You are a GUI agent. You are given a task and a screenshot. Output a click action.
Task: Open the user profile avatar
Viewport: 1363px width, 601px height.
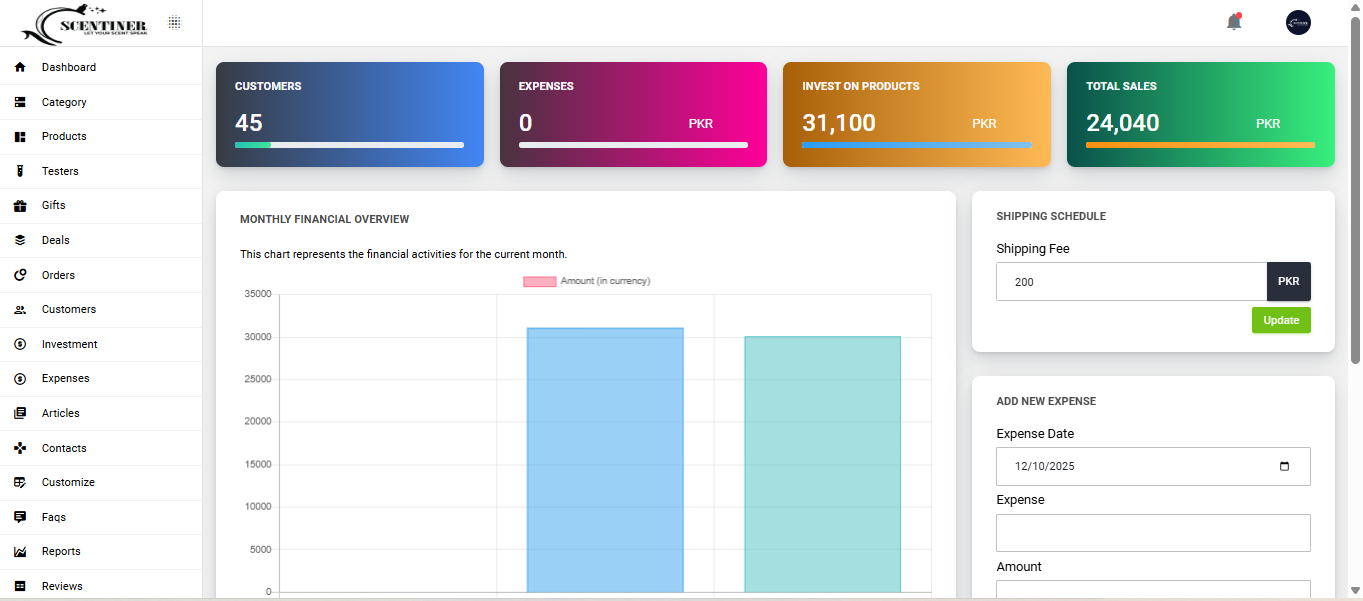tap(1298, 23)
